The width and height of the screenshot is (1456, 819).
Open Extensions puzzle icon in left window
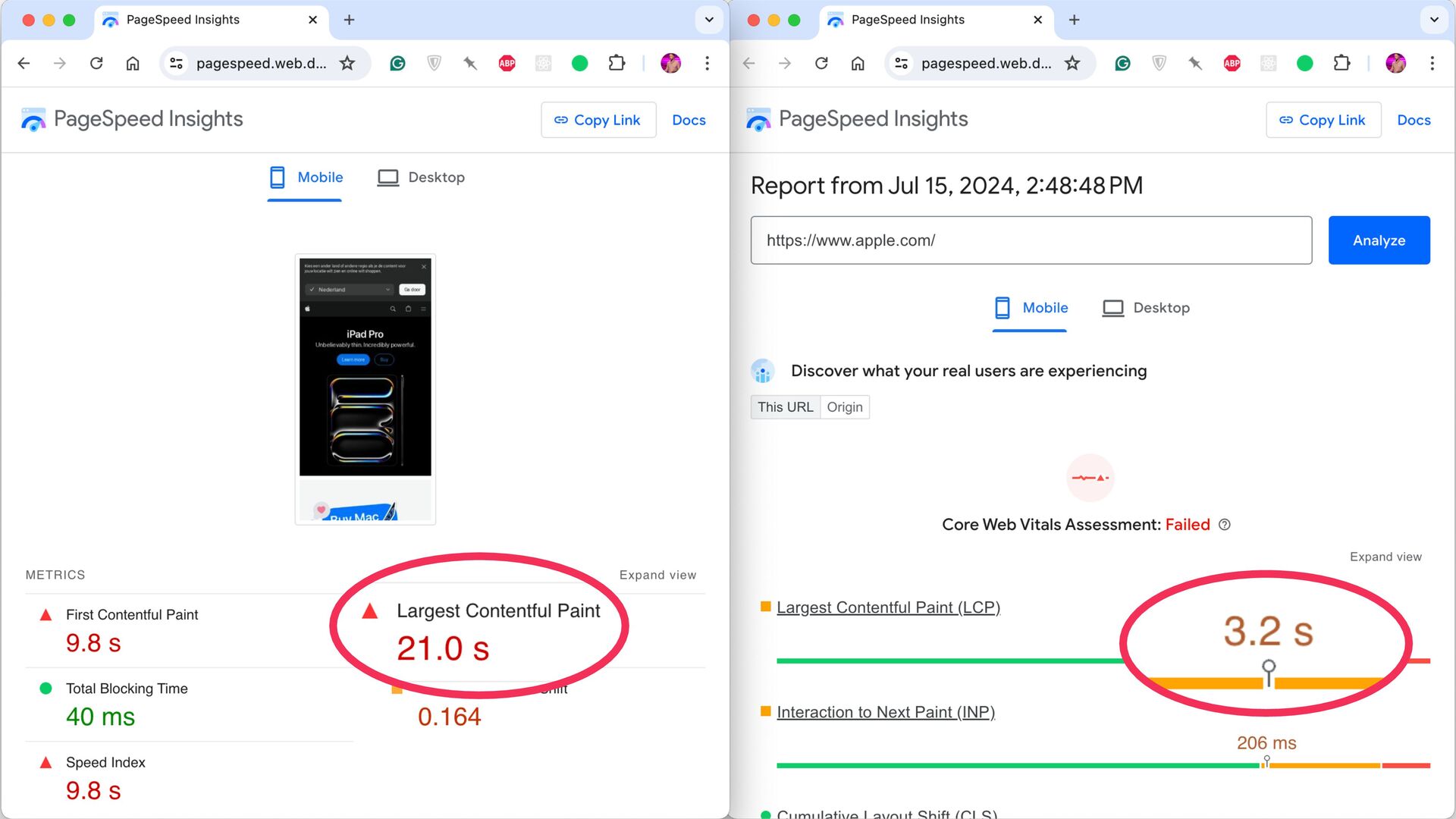(617, 63)
